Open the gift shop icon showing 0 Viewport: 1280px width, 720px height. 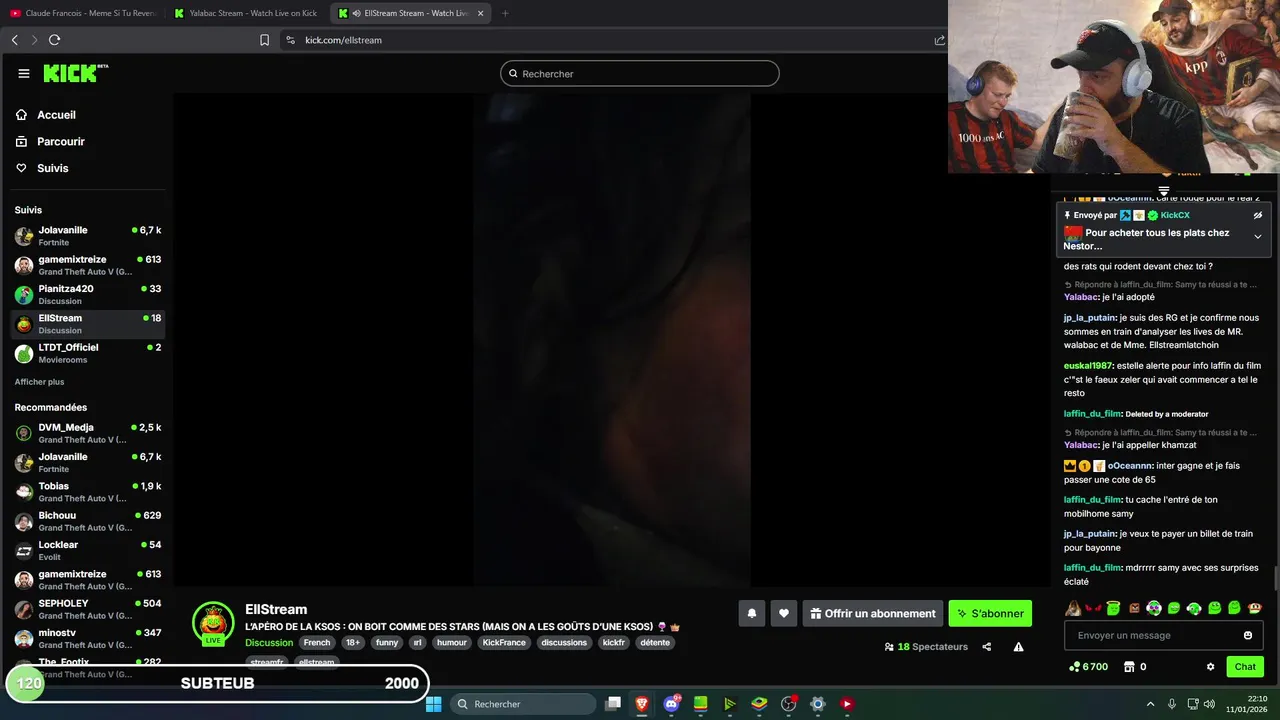(1129, 667)
